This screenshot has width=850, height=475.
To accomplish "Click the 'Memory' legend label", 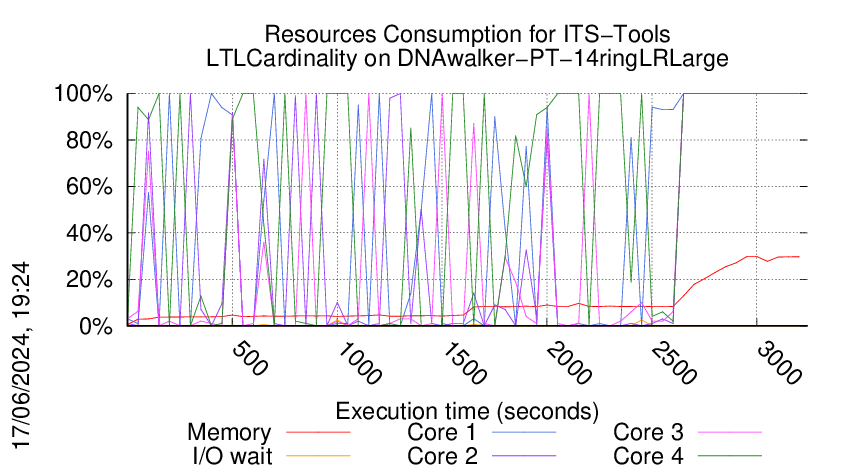I will [229, 433].
